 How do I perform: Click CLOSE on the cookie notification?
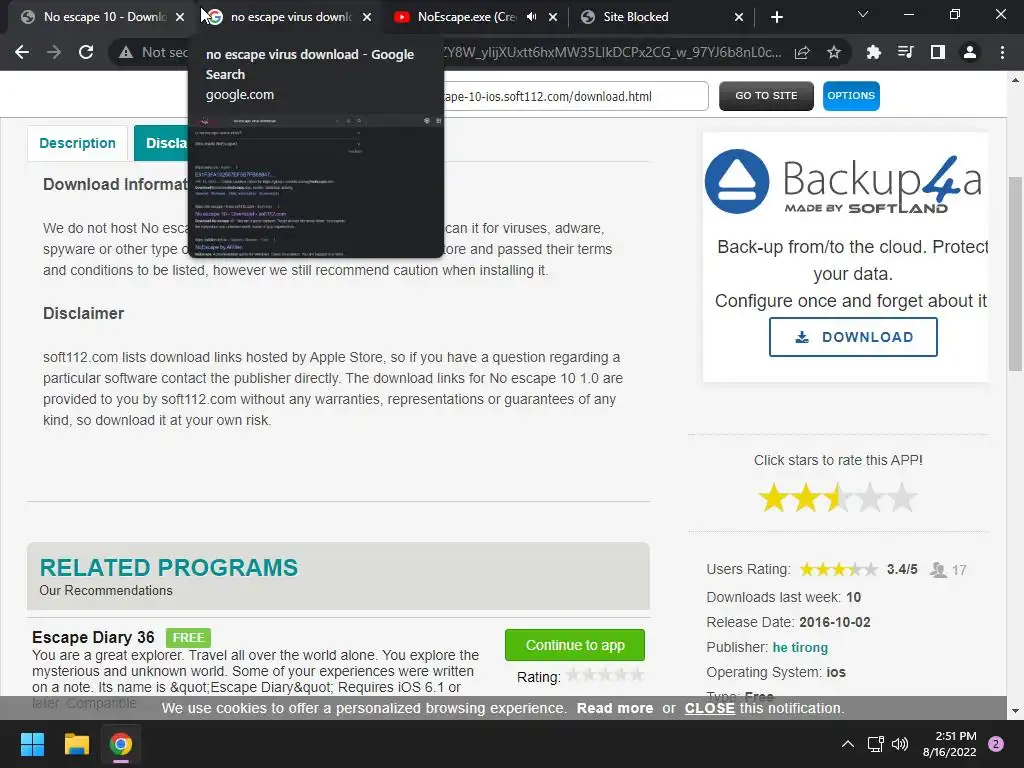point(710,708)
